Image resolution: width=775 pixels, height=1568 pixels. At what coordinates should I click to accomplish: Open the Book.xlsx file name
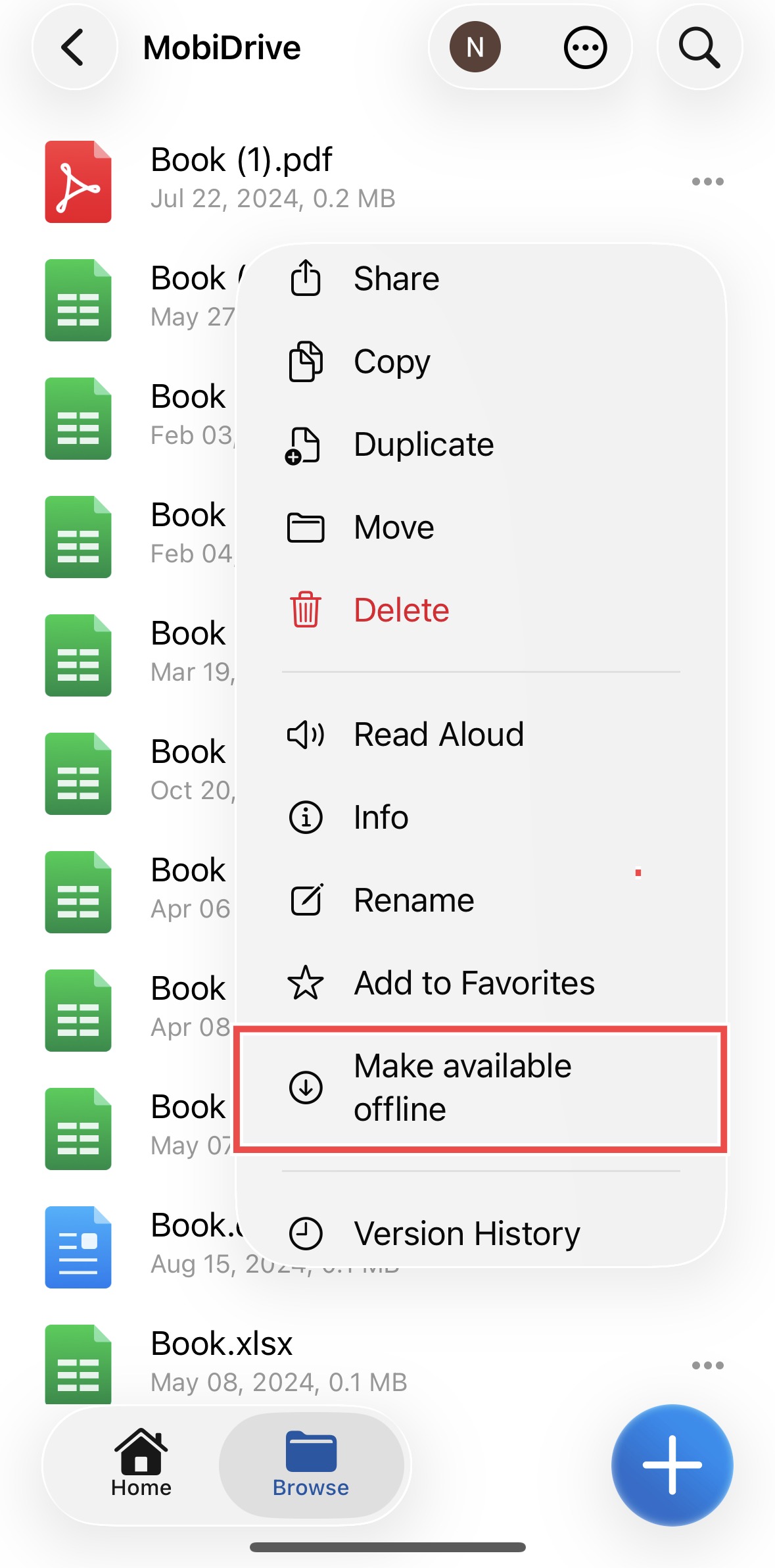(222, 1343)
